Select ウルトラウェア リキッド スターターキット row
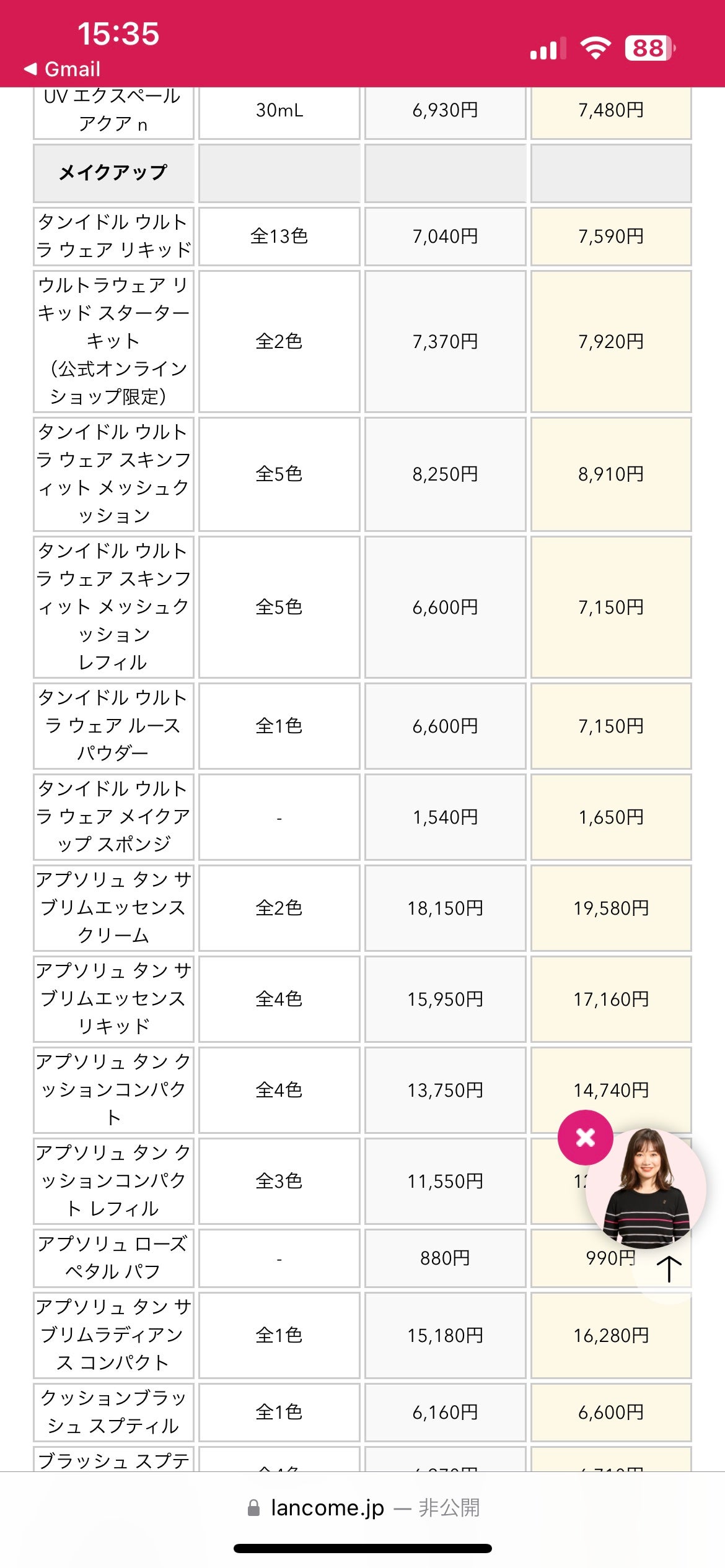 pyautogui.click(x=113, y=341)
